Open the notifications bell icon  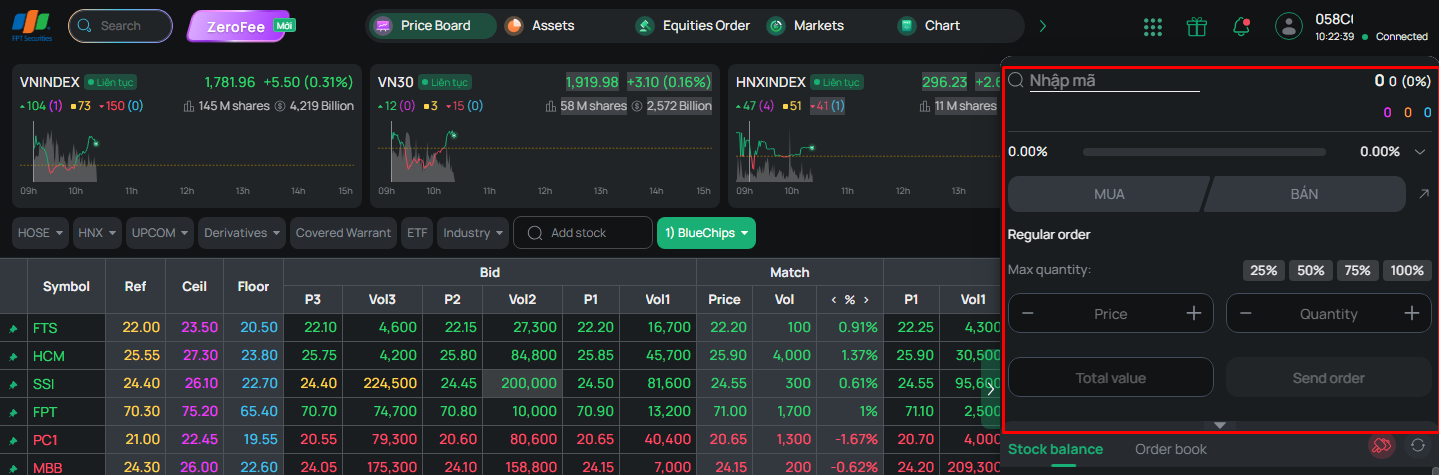(1242, 26)
